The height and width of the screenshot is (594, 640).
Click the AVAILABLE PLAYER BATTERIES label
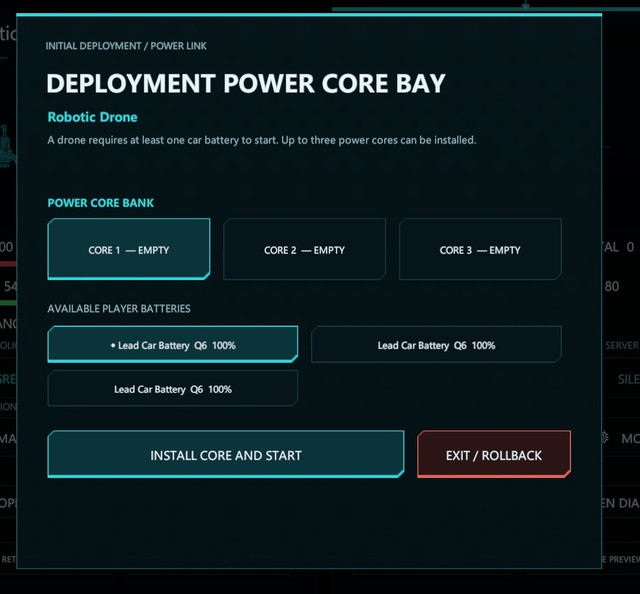pos(119,309)
